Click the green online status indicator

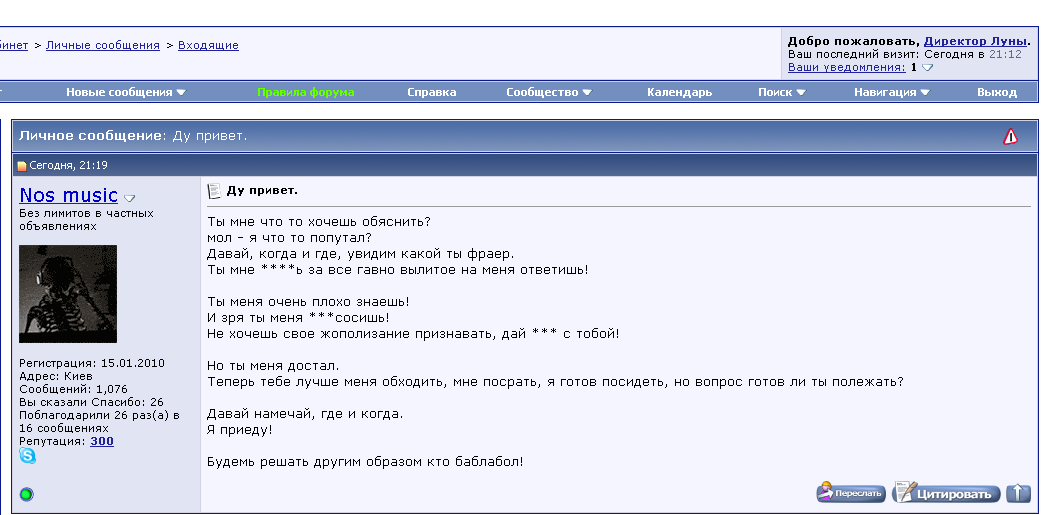[x=27, y=494]
